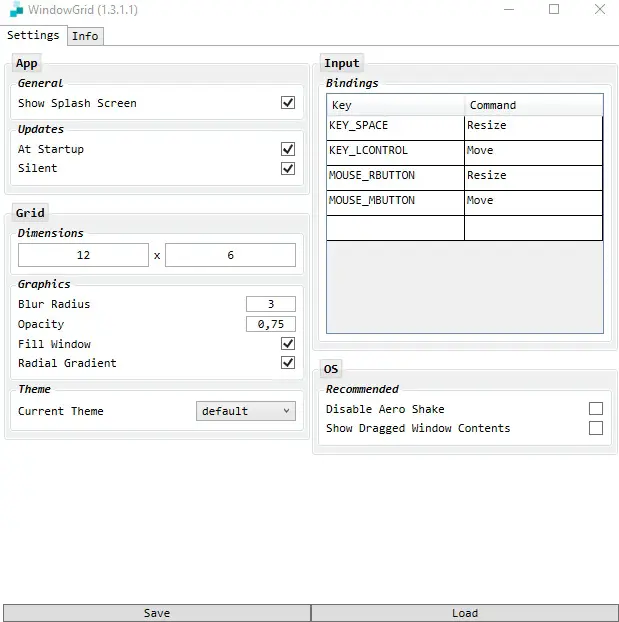
Task: Select the MOUSE_MBUTTON binding cell
Action: [x=395, y=203]
